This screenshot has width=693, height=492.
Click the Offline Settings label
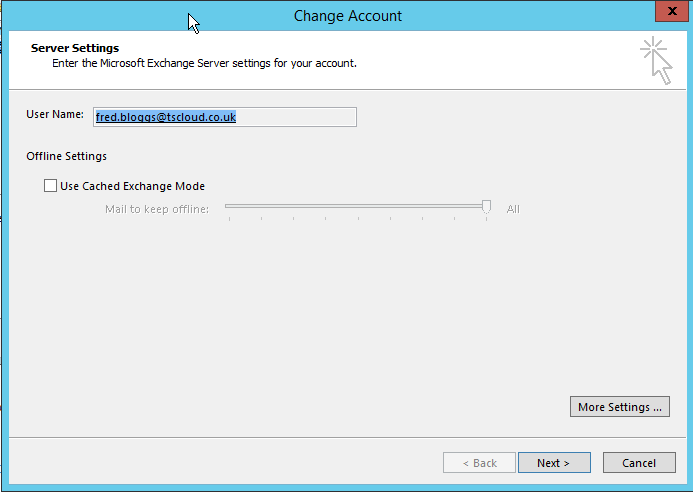coord(66,156)
